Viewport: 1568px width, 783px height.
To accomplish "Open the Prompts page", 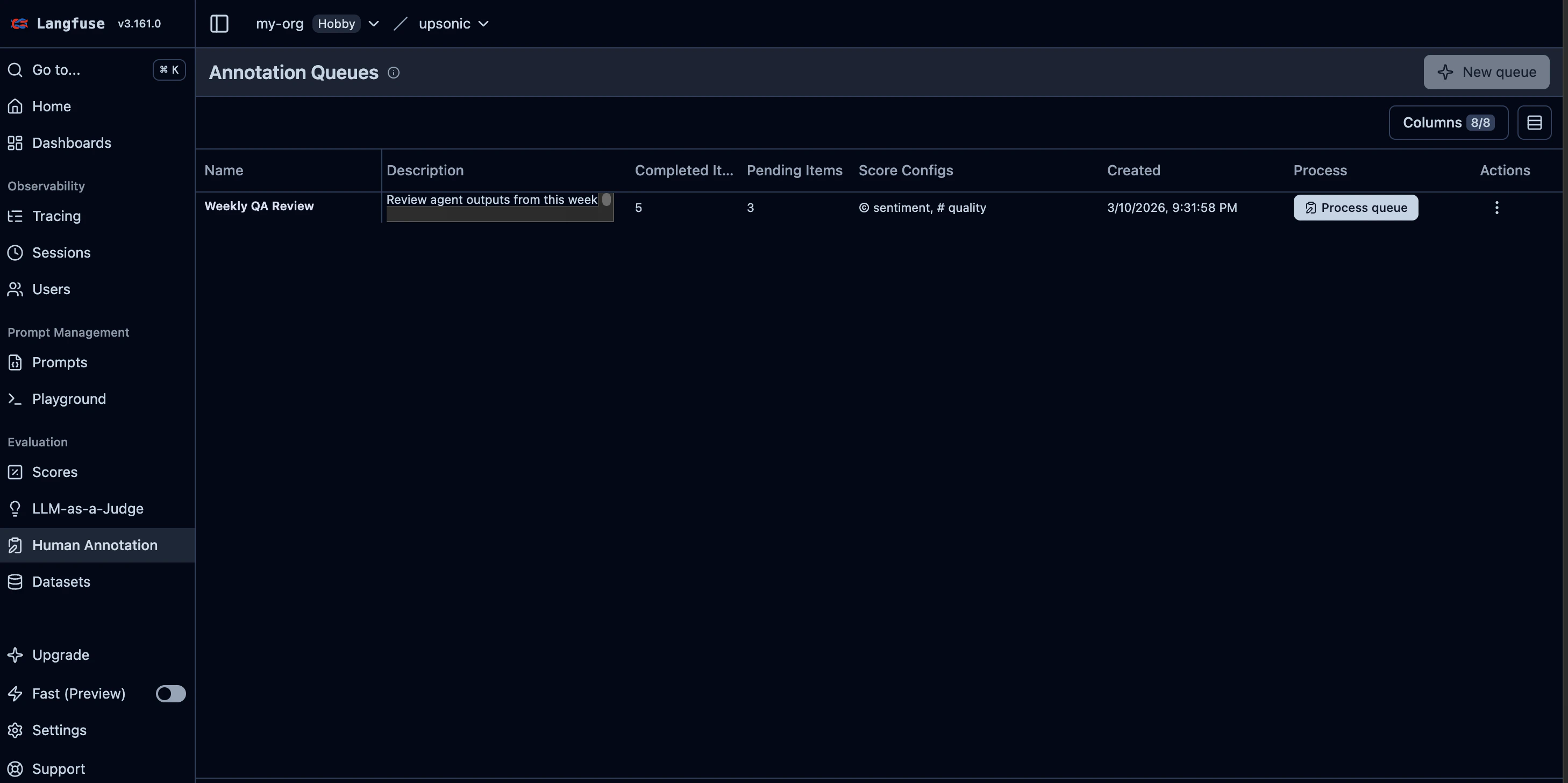I will pos(59,362).
